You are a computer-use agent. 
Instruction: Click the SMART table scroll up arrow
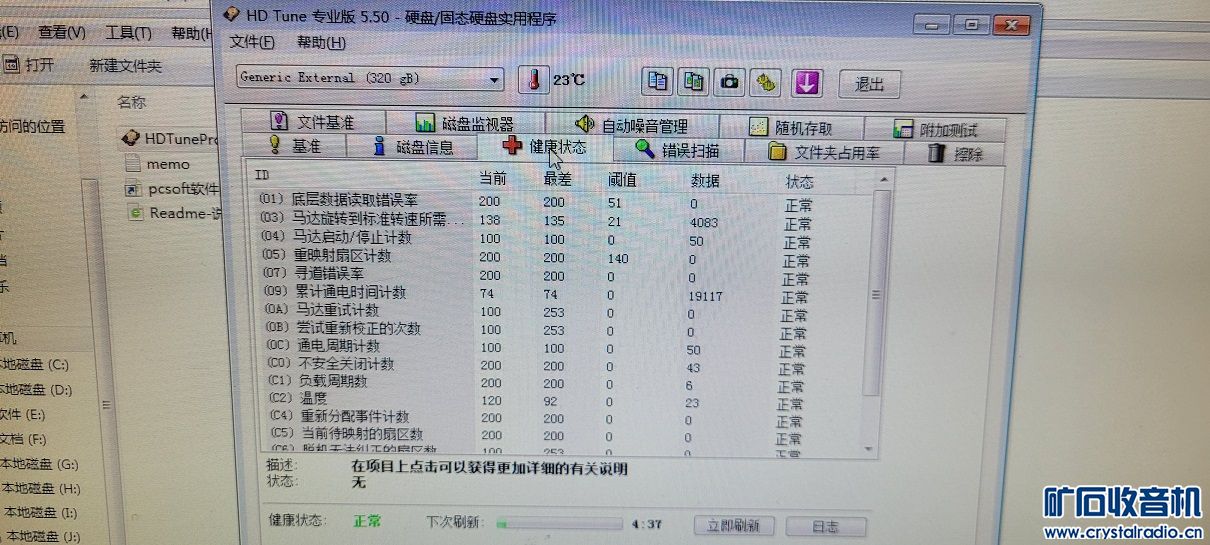tap(883, 178)
